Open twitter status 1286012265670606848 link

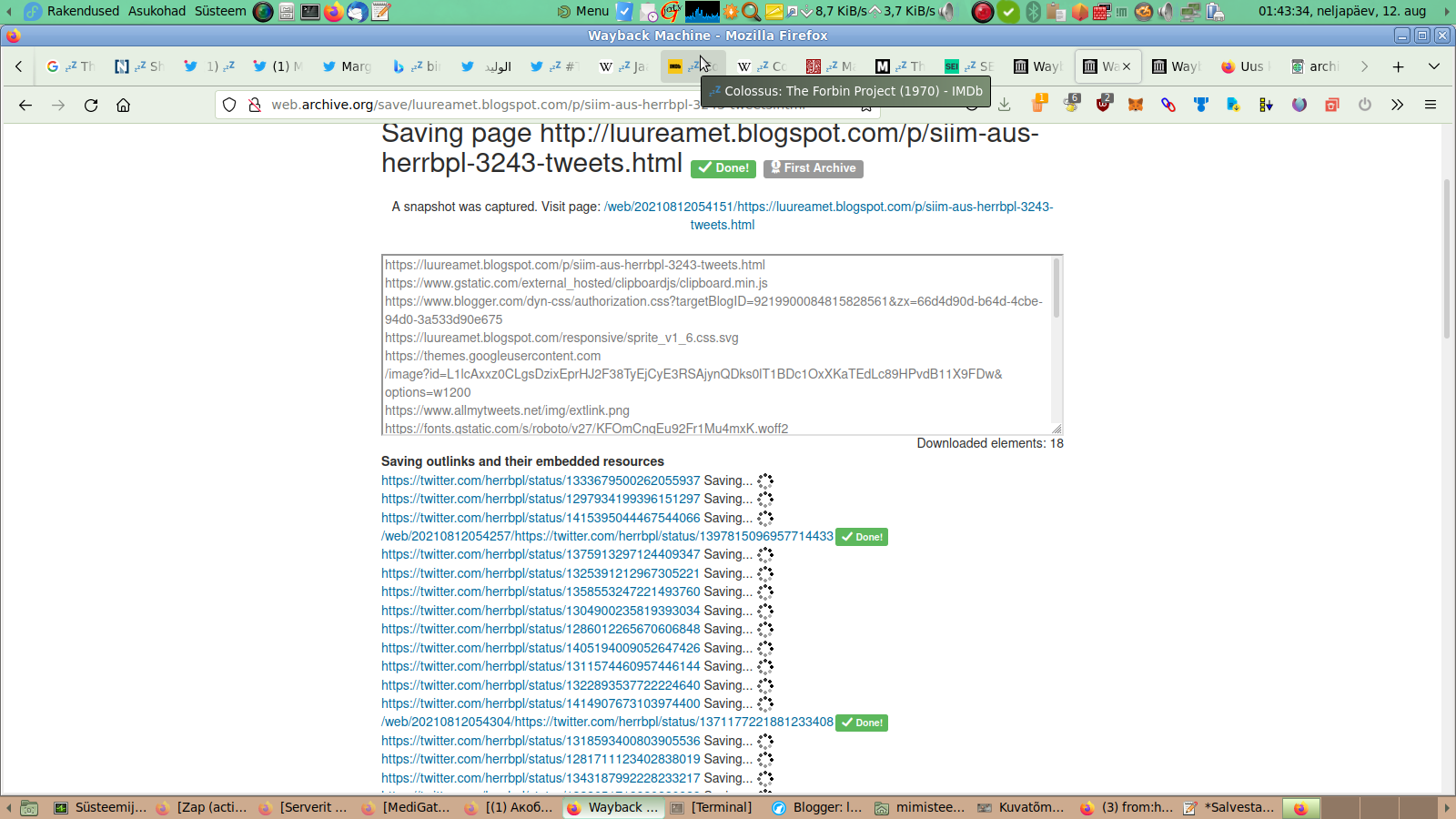(541, 629)
